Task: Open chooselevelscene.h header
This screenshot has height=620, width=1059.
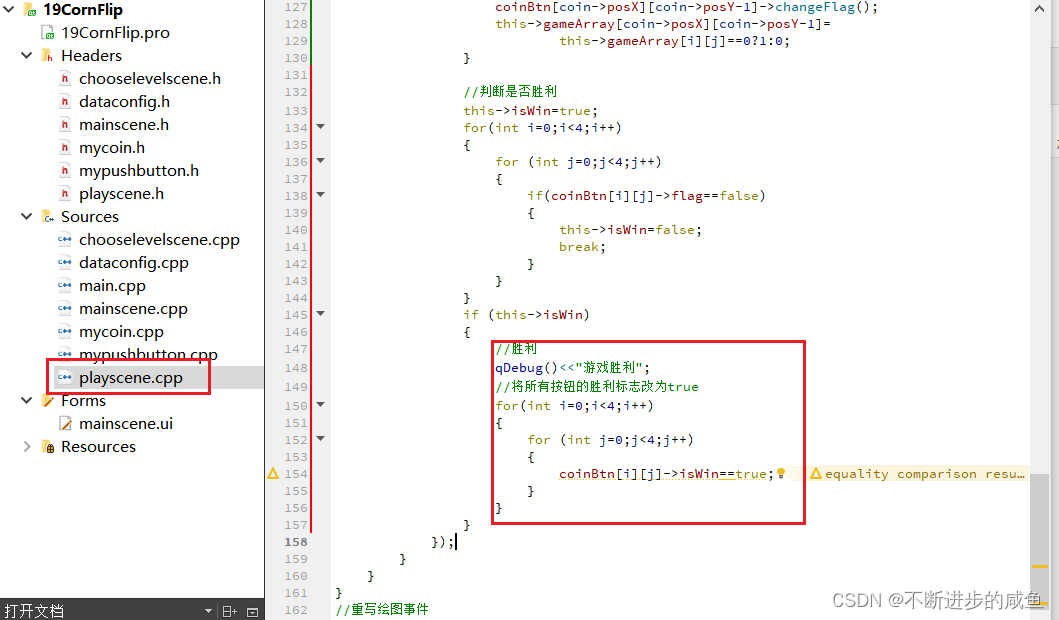Action: point(149,78)
